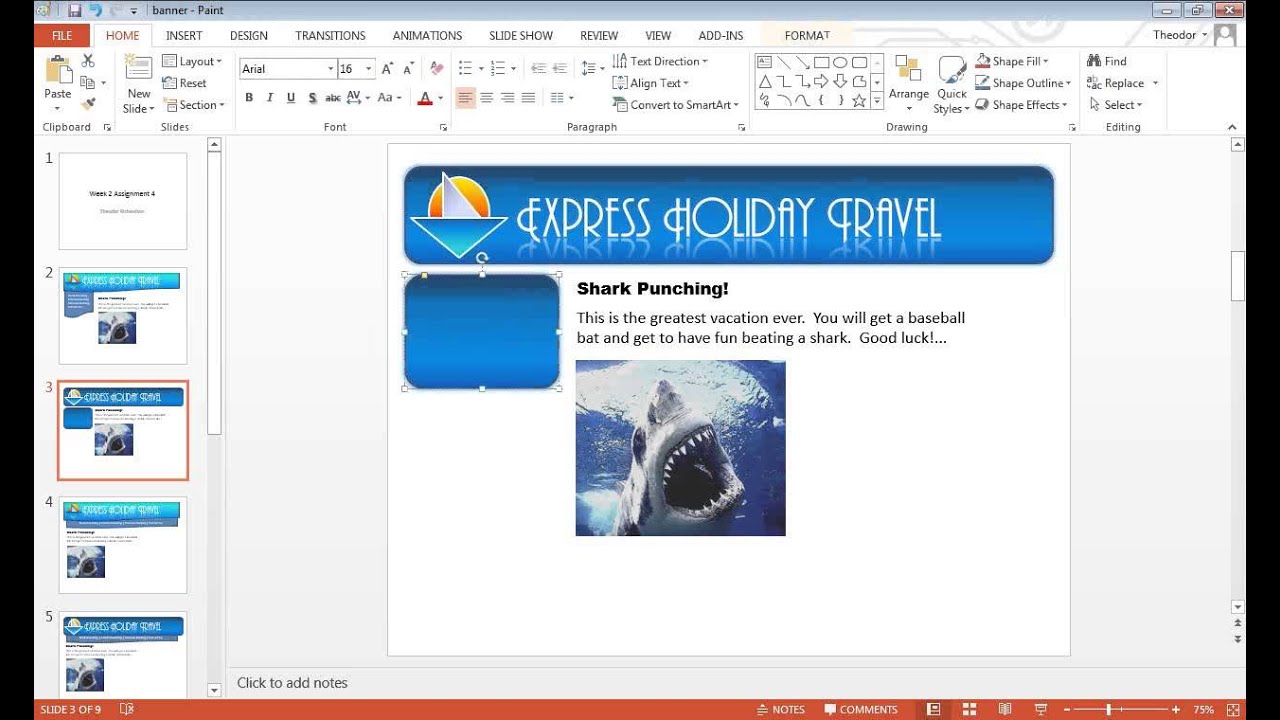Screen dimensions: 1280x720
Task: Click the Decrease List Level icon
Action: (x=538, y=69)
